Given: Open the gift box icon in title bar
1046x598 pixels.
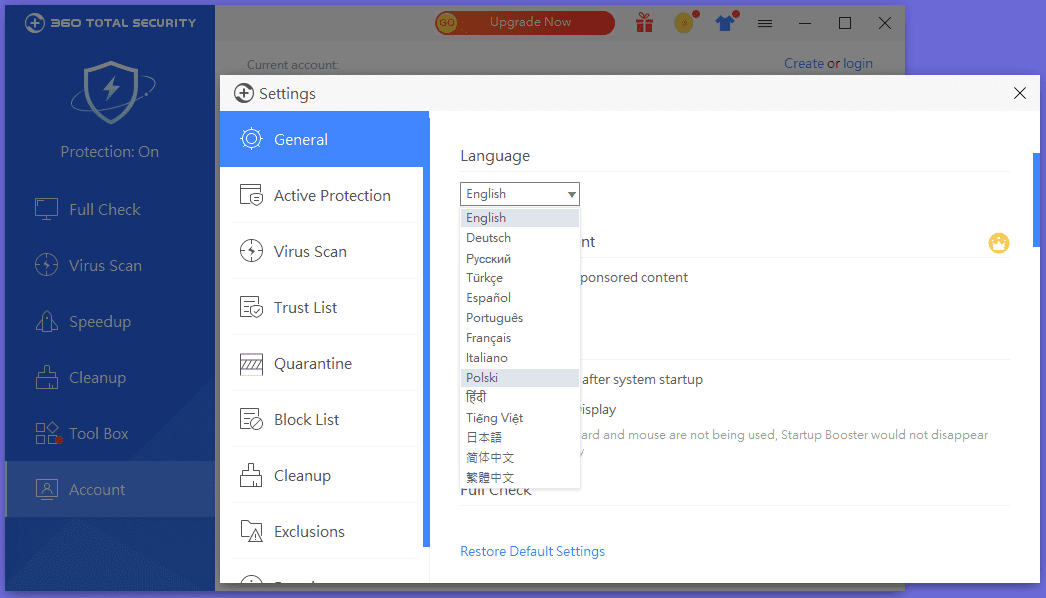Looking at the screenshot, I should click(x=644, y=23).
